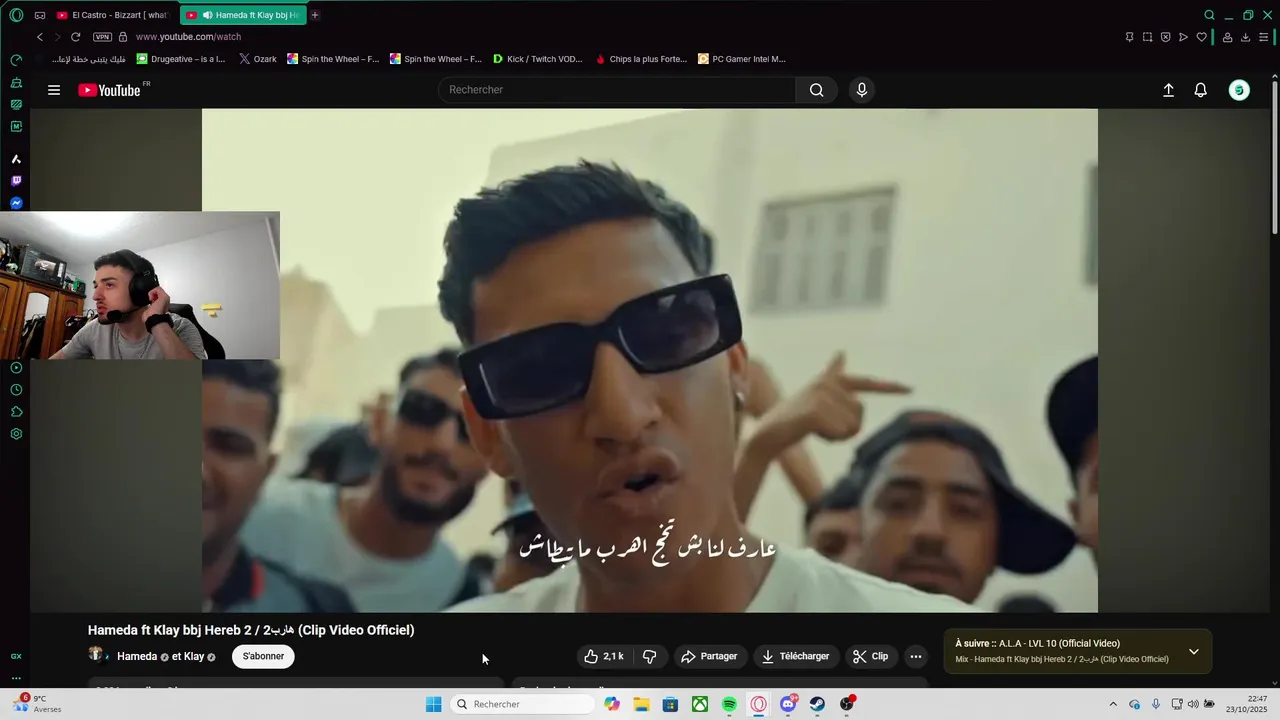The image size is (1280, 720).
Task: Search open tabs with the magnifier
Action: (1209, 15)
